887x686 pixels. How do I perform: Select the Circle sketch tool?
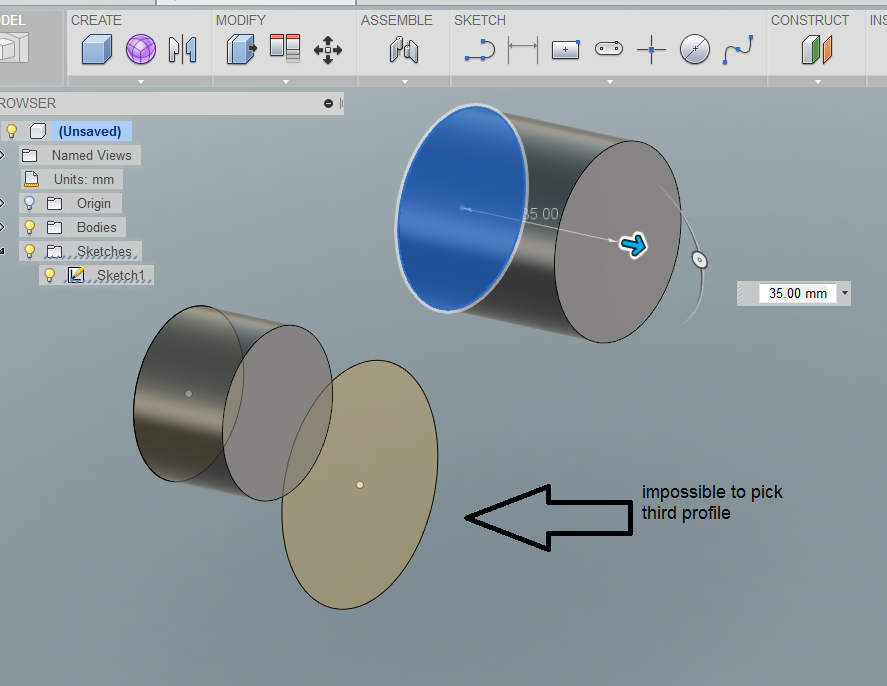[695, 50]
